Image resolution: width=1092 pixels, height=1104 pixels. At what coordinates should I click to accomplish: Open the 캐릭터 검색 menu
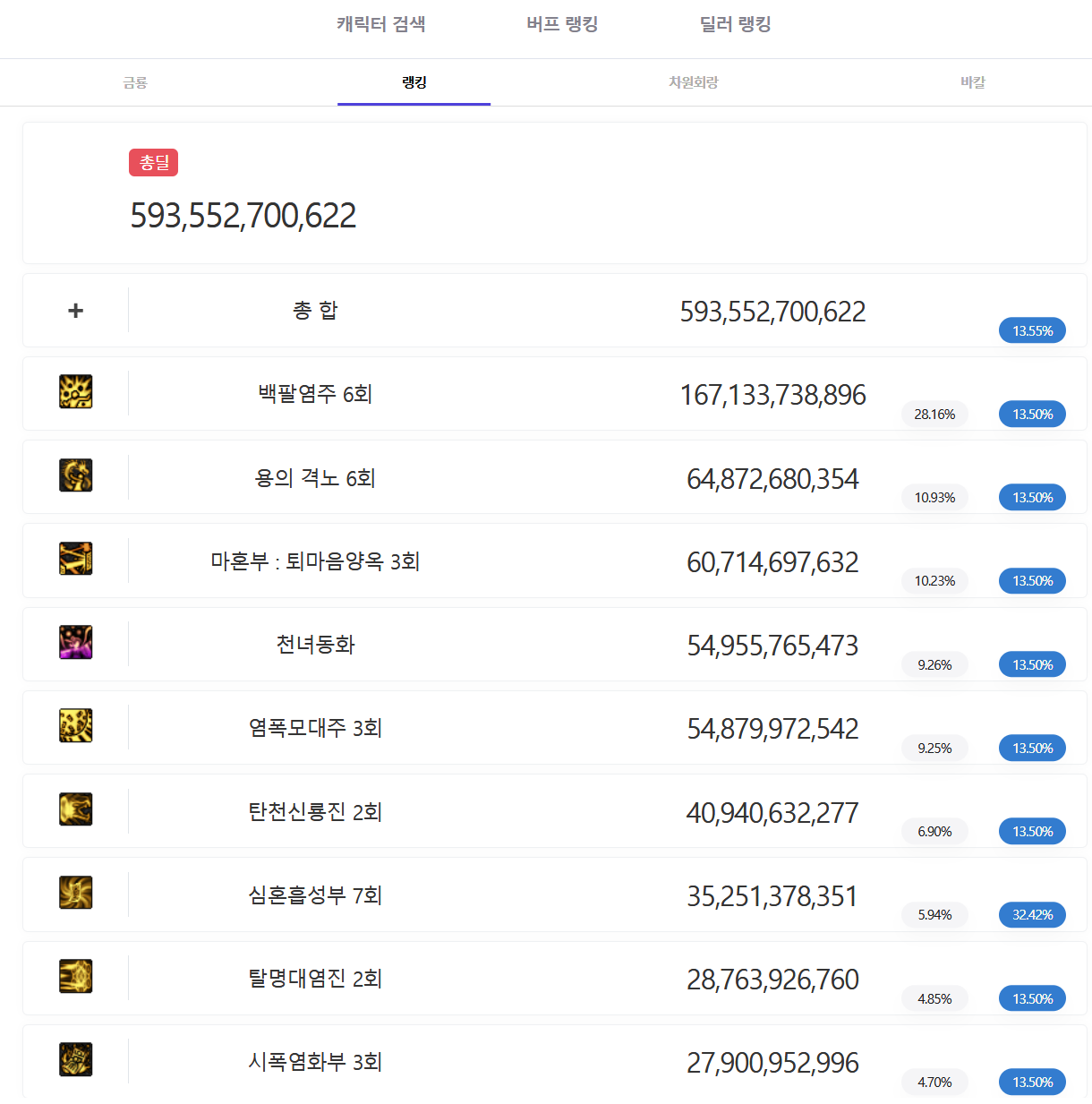[380, 24]
